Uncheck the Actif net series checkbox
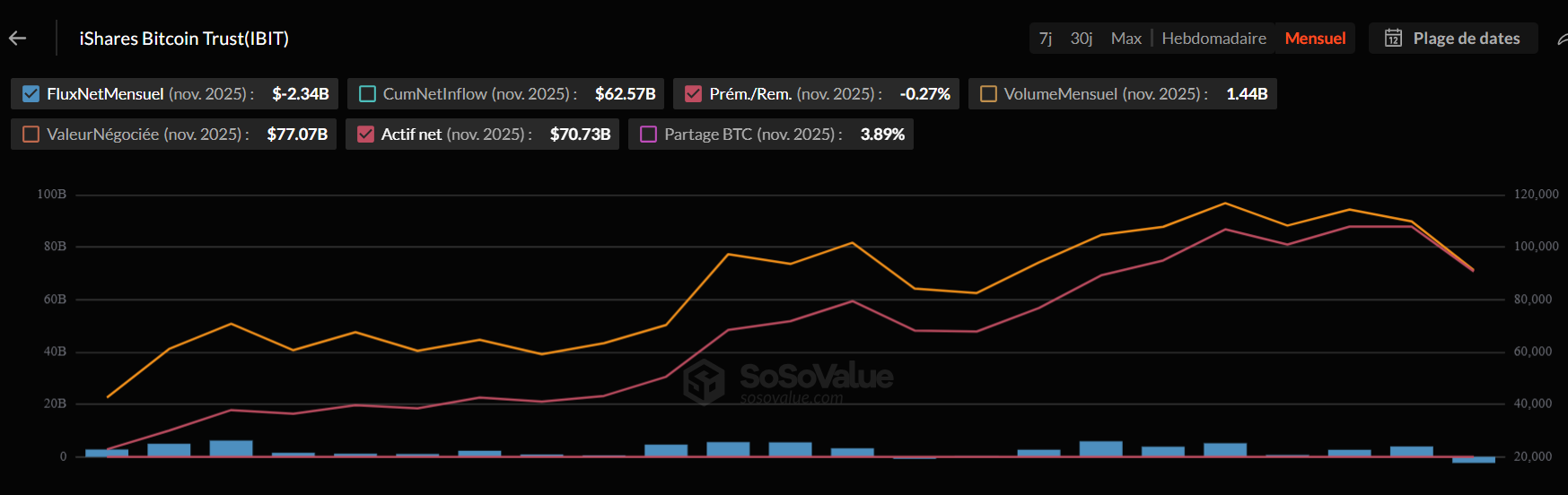 pos(365,134)
